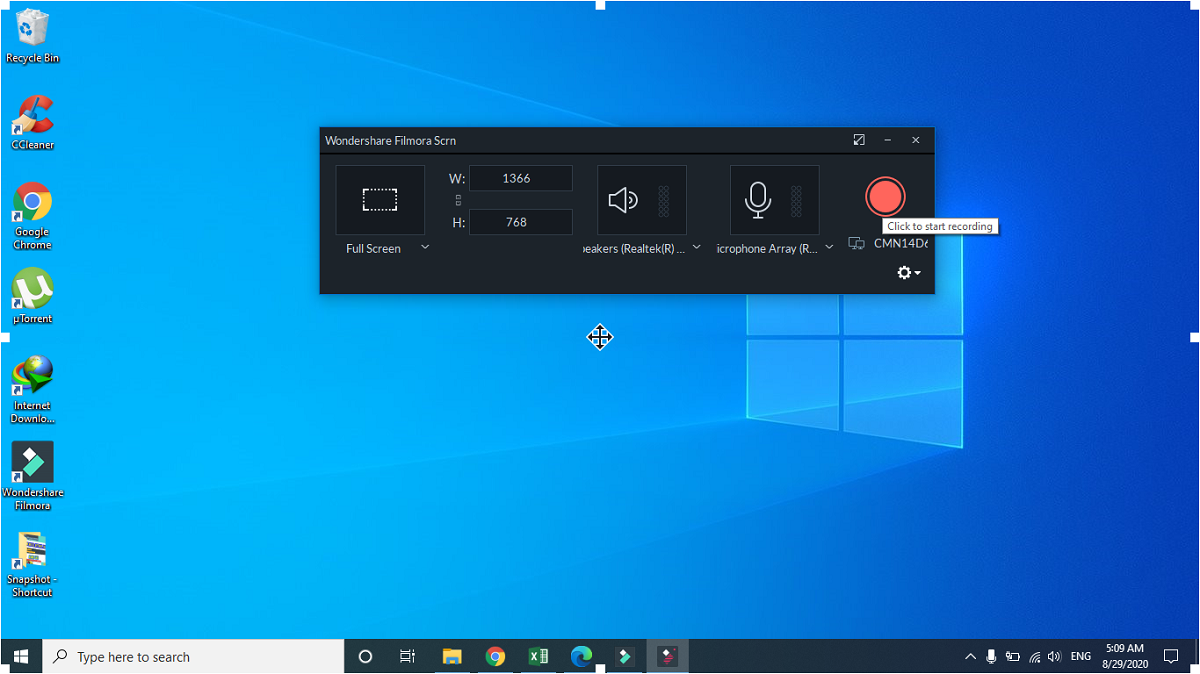The image size is (1200, 674).
Task: Open Cortana circle icon on taskbar
Action: pos(365,656)
